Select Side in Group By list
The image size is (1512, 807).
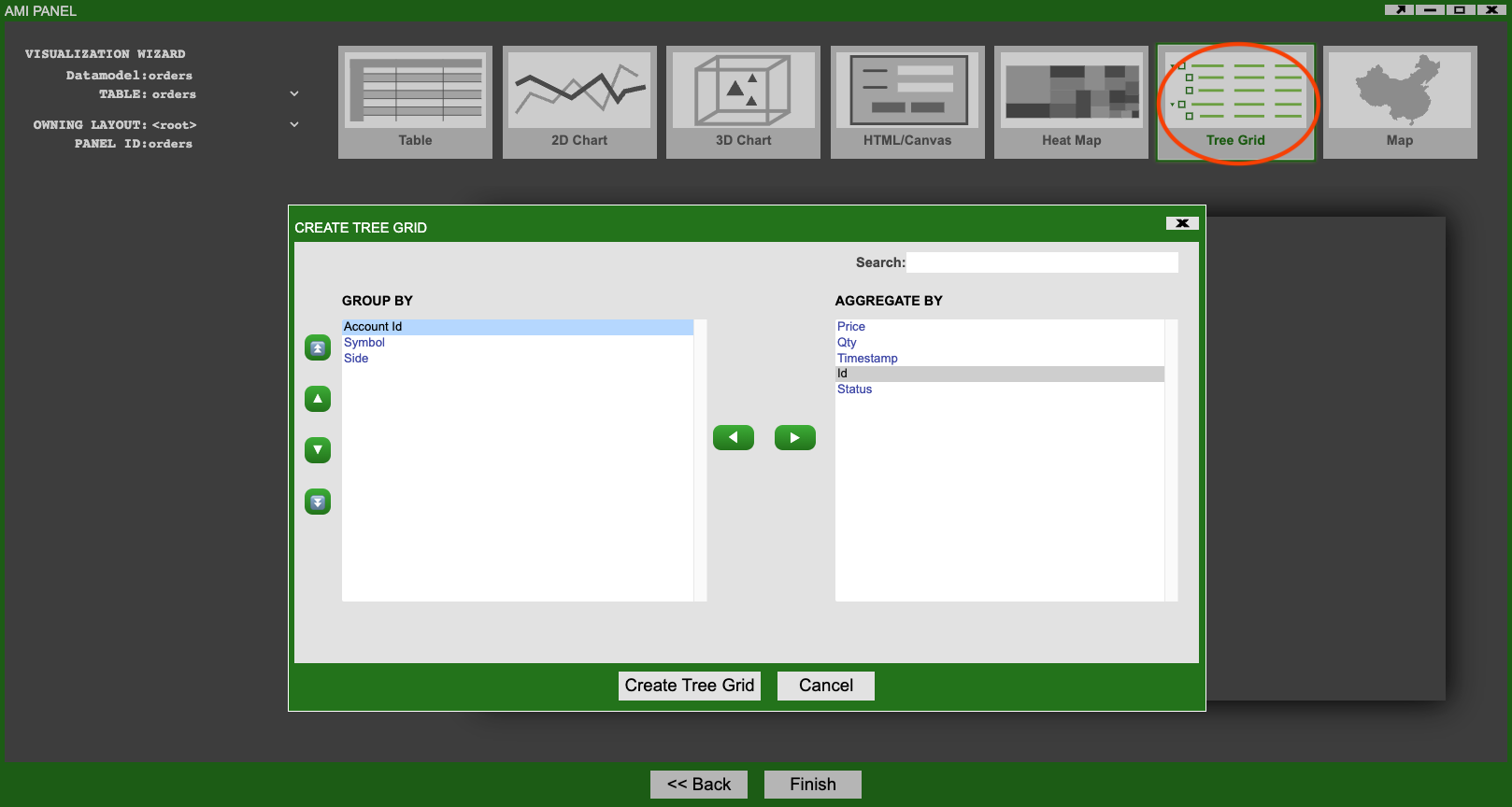coord(518,359)
